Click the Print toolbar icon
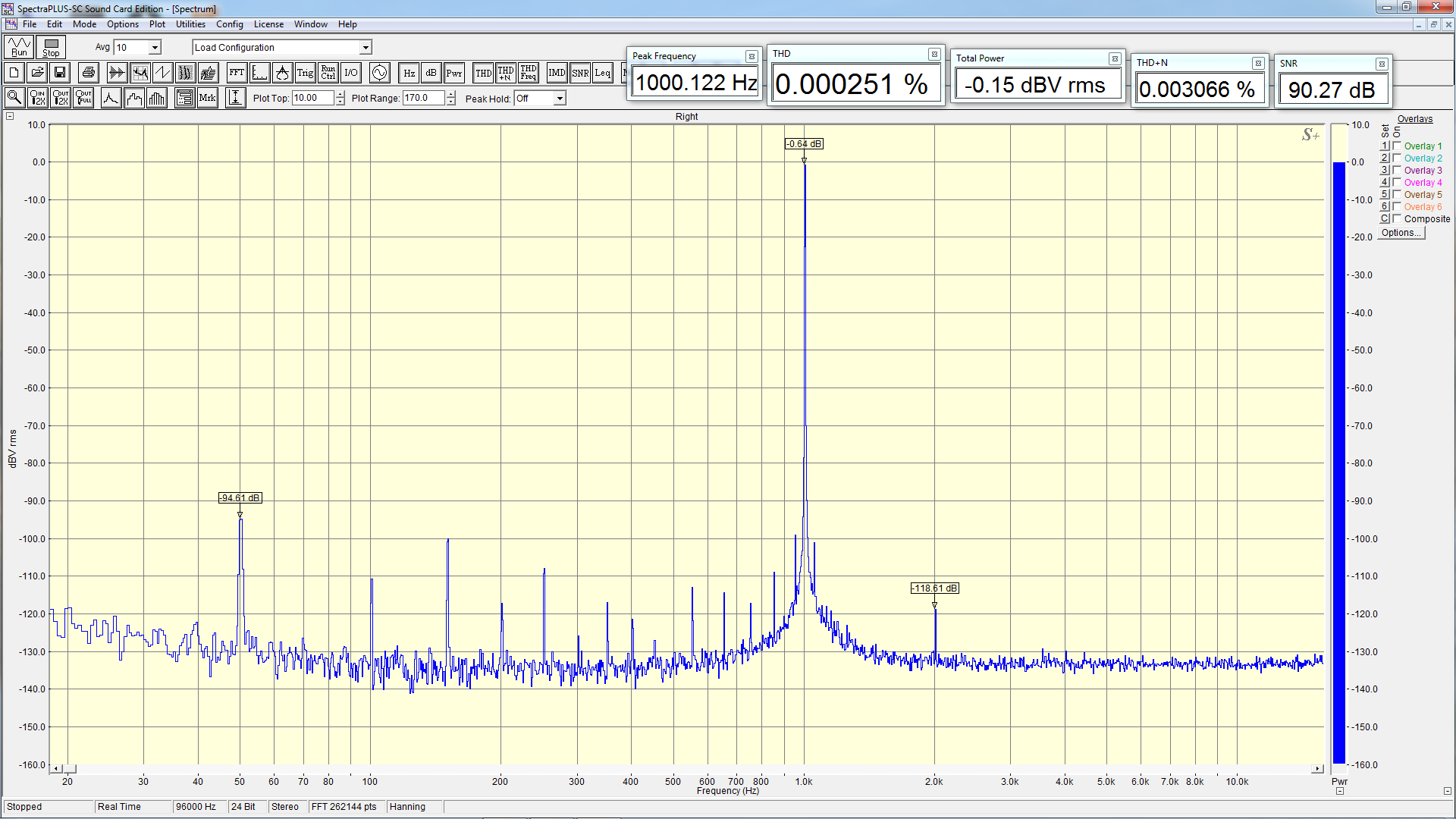This screenshot has width=1456, height=819. [x=89, y=73]
